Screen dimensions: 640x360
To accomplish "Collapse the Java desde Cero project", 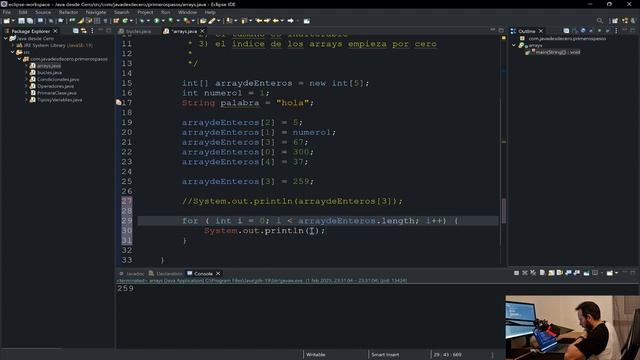I will [x=6, y=38].
